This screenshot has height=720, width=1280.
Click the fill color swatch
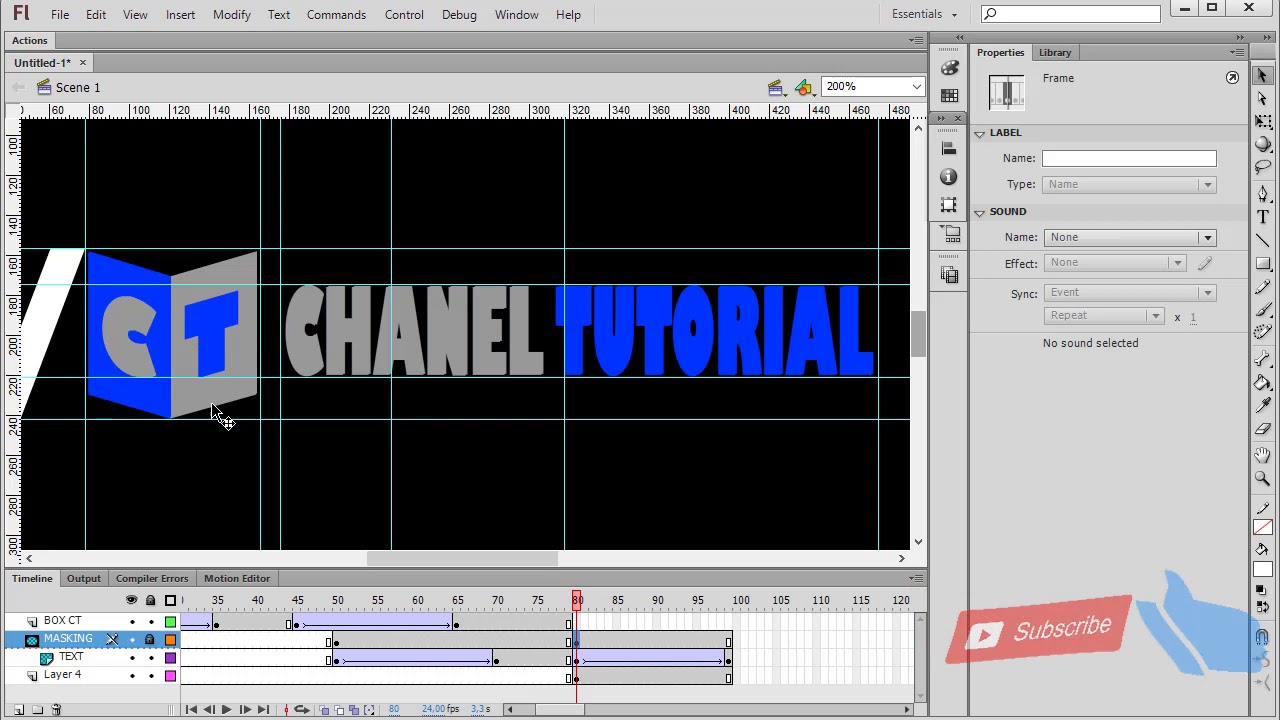tap(1262, 570)
